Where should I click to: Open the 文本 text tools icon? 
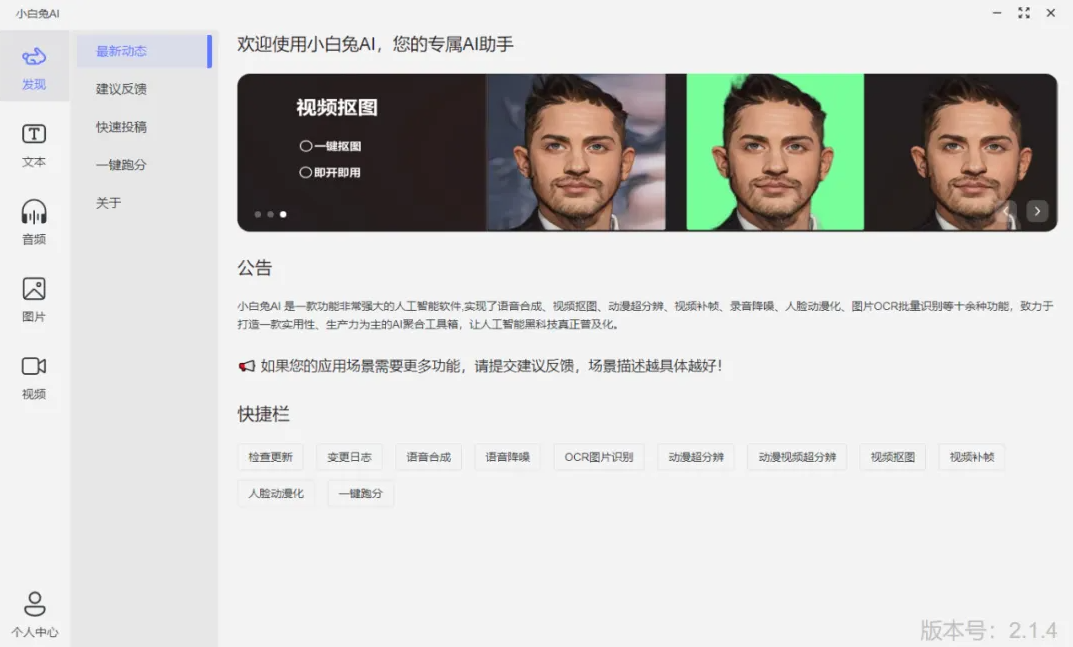pyautogui.click(x=34, y=134)
